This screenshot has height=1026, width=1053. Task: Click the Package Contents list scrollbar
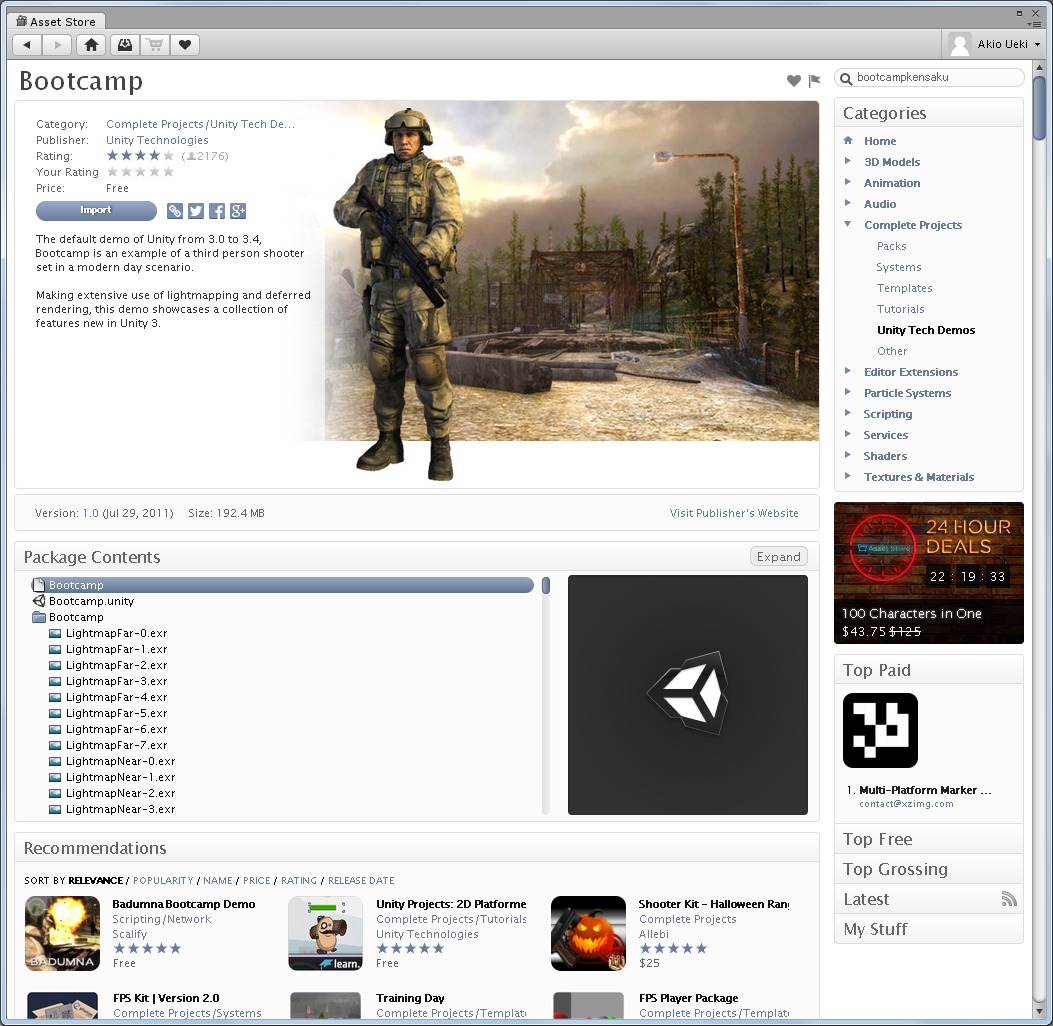546,696
